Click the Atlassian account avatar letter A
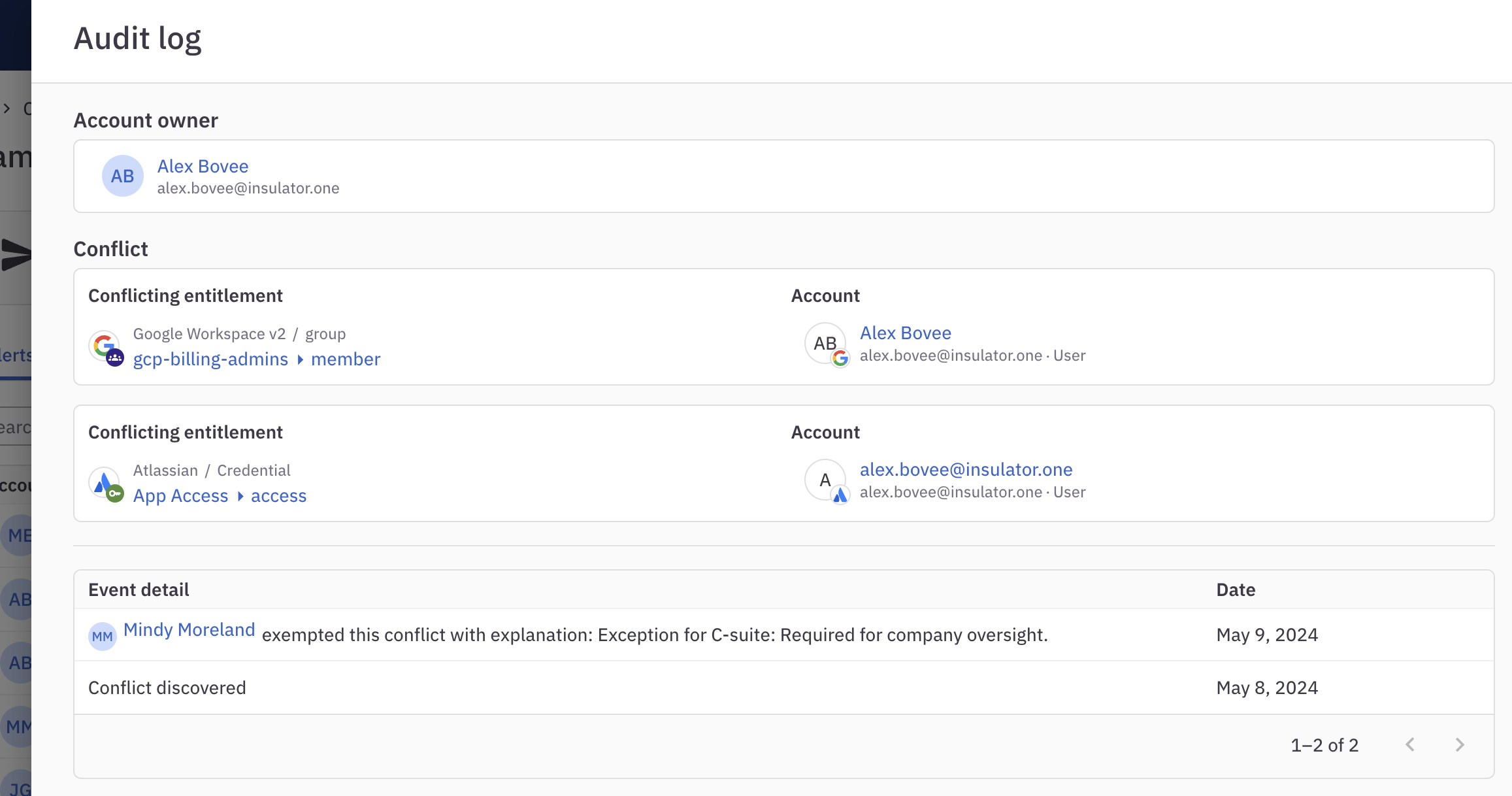 [825, 480]
